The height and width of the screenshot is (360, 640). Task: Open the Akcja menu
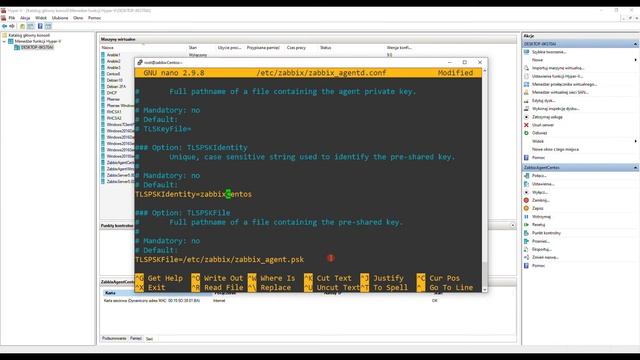(x=25, y=18)
